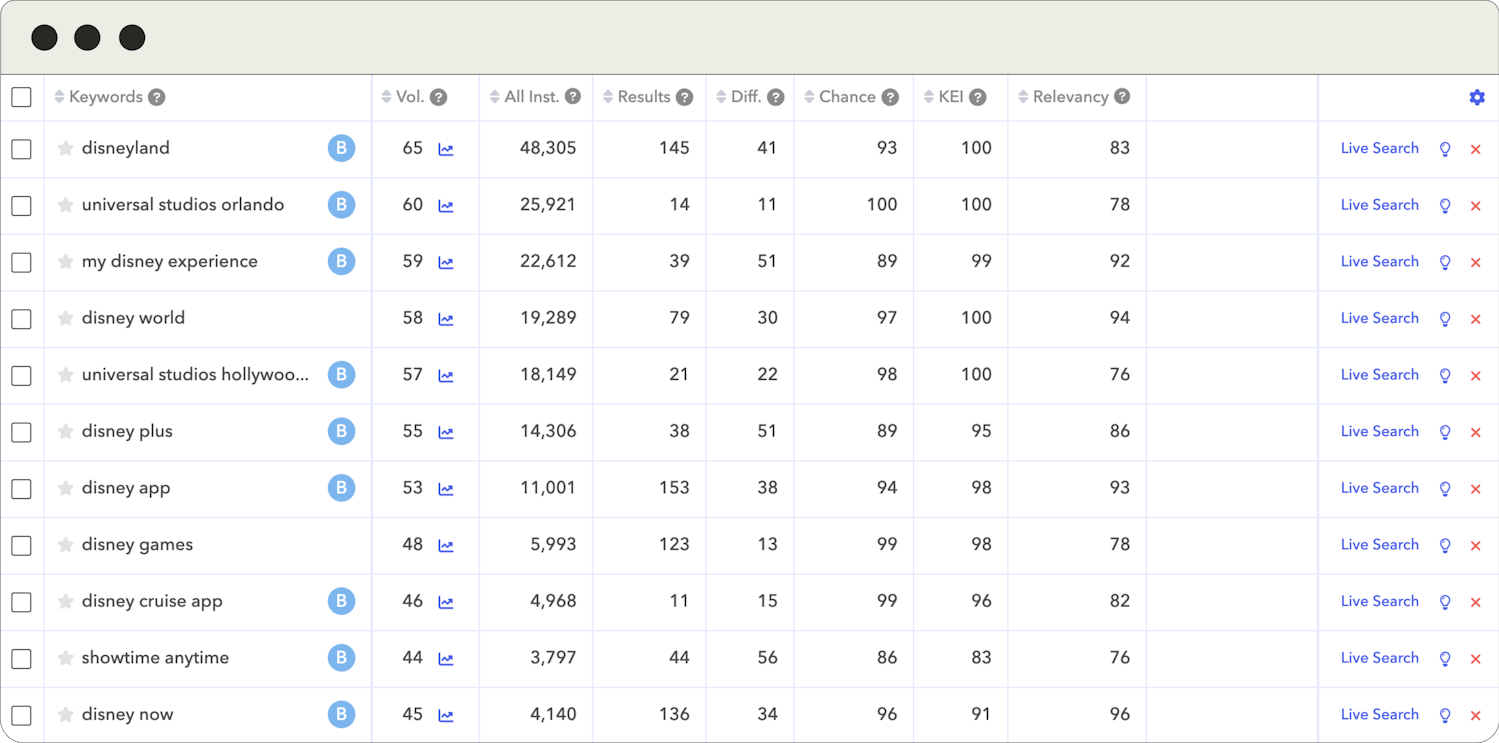Favorite the disneyland keyword star

tap(66, 149)
